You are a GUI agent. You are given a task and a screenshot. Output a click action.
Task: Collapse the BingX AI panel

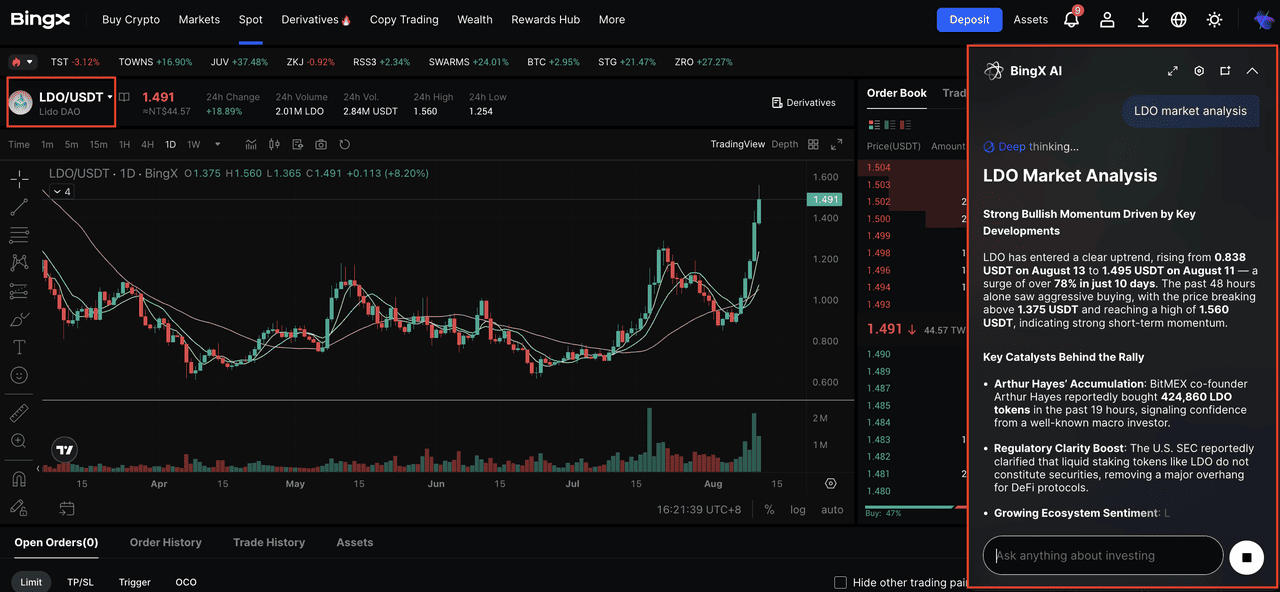[x=1251, y=71]
